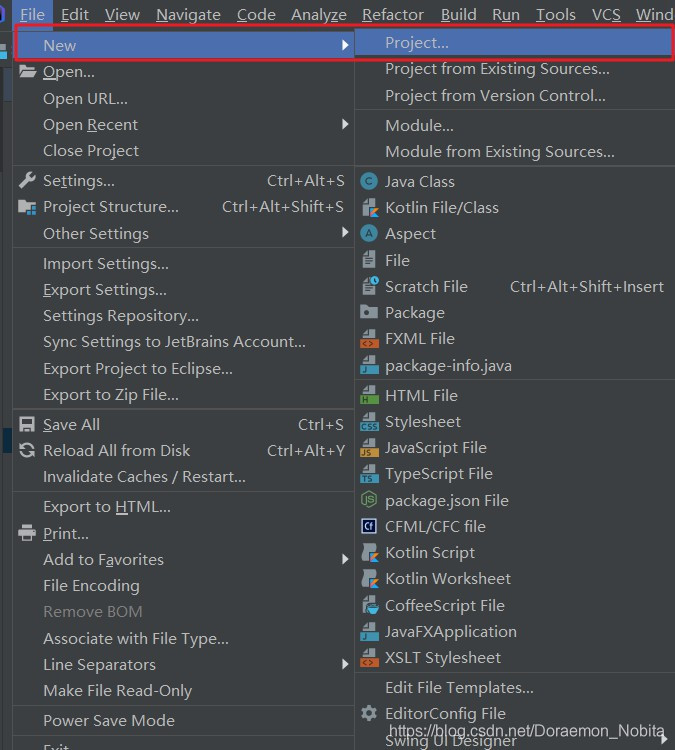Click the Reload All from Disk icon
Screen dimensions: 675x750
[x=27, y=450]
